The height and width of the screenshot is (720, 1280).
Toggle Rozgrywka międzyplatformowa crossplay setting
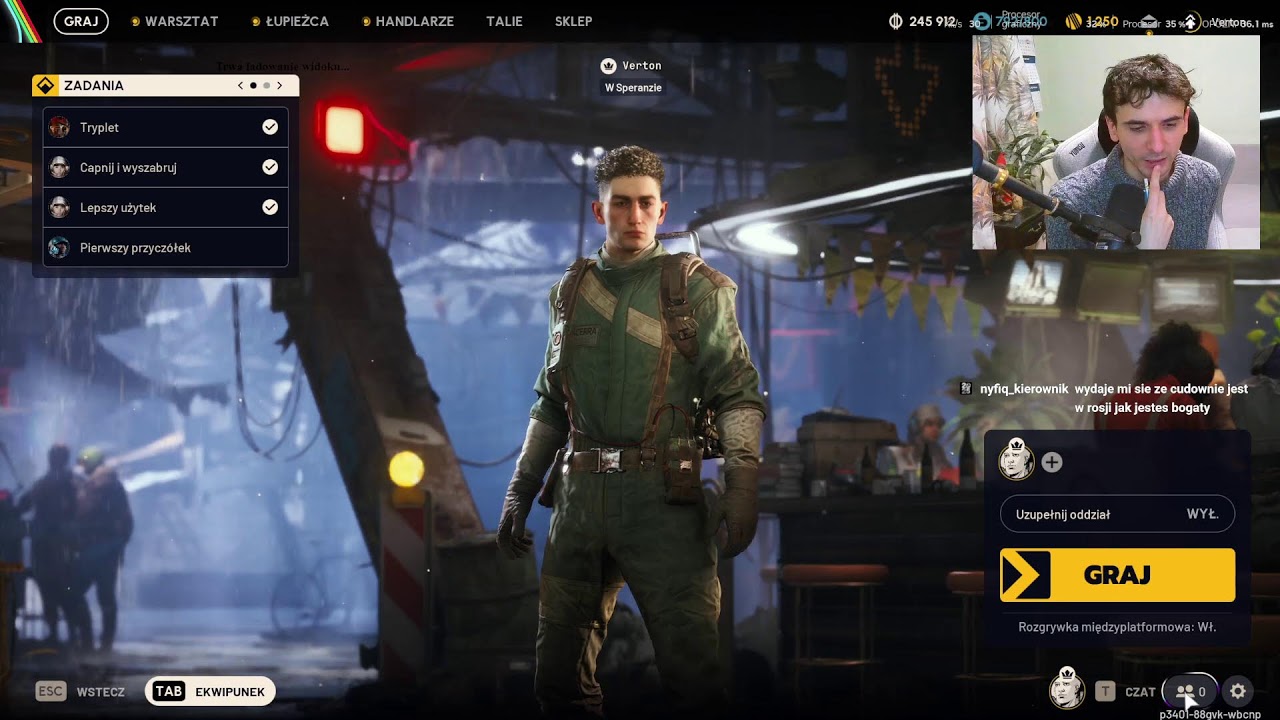coord(1117,627)
